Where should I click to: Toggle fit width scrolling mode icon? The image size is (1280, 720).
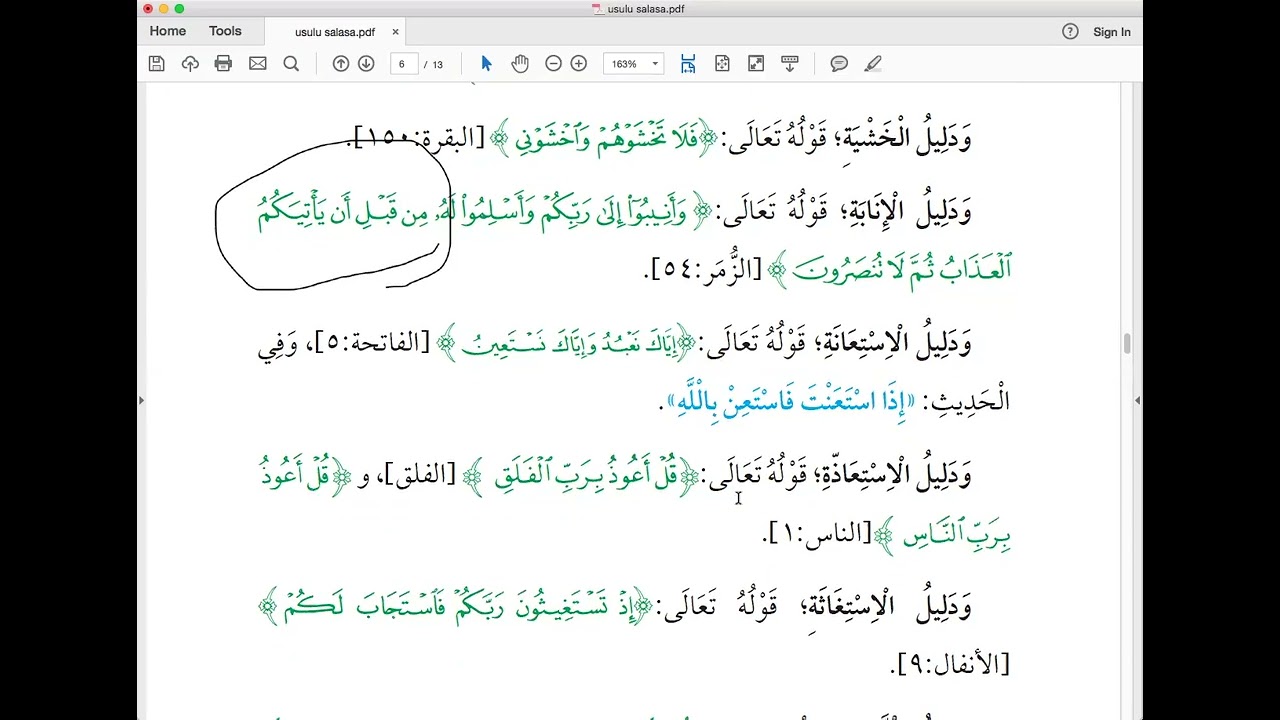(688, 64)
